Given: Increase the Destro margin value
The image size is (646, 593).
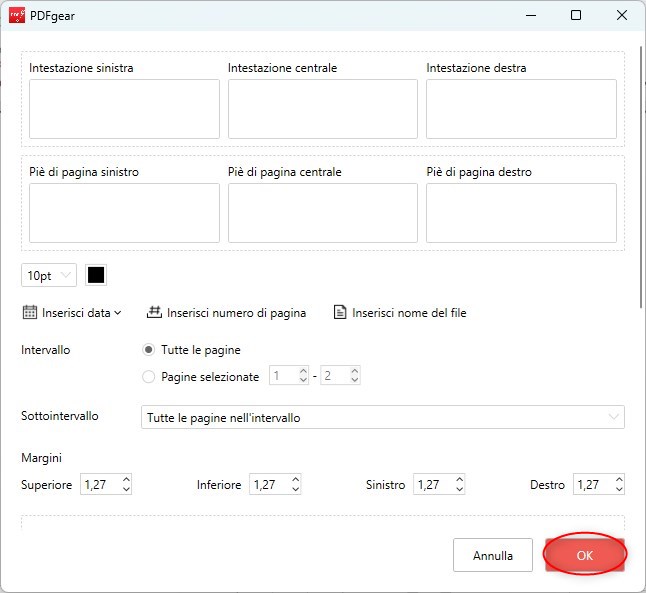Looking at the screenshot, I should (x=619, y=479).
